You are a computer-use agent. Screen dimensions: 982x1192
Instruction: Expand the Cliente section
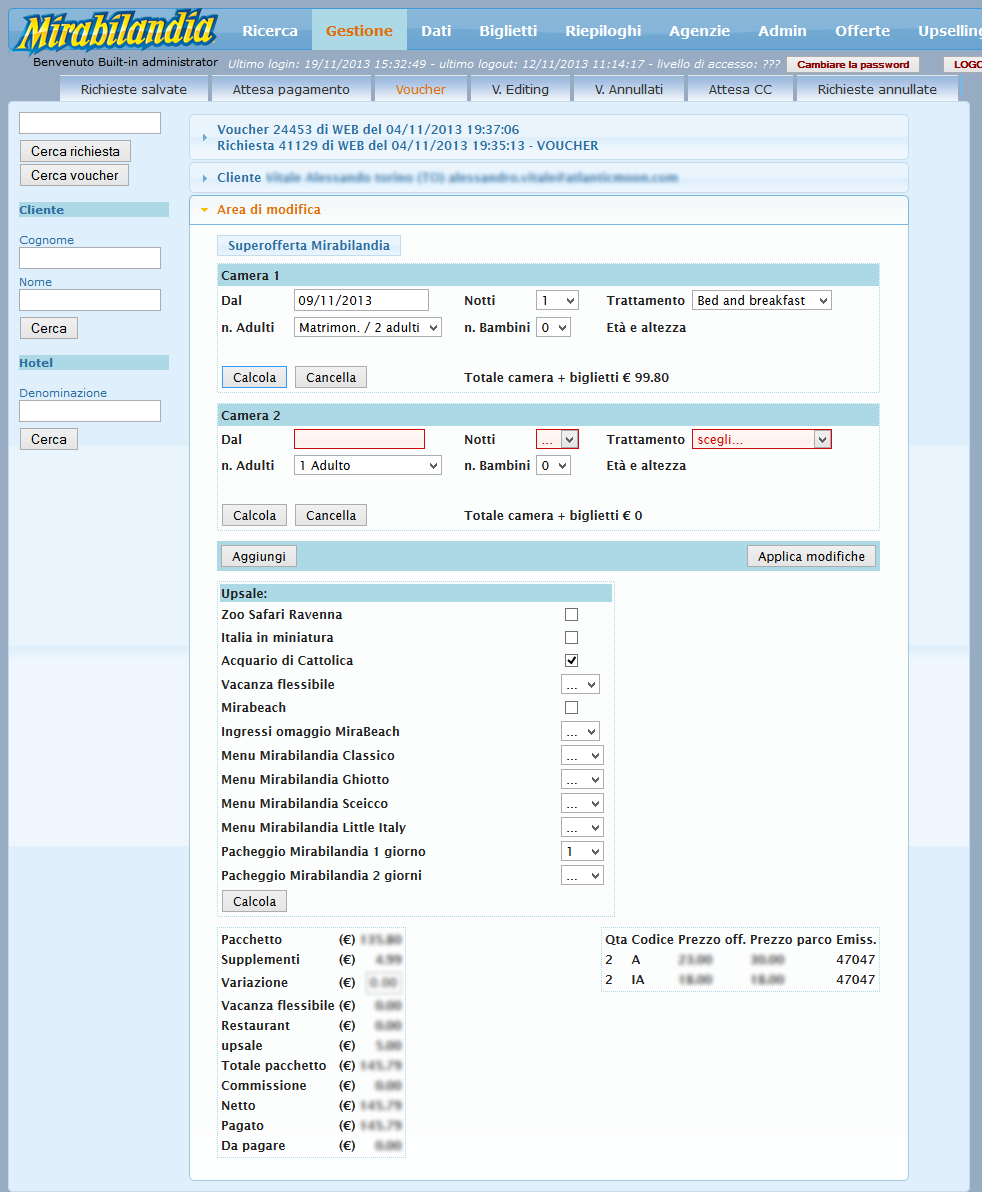[548, 177]
